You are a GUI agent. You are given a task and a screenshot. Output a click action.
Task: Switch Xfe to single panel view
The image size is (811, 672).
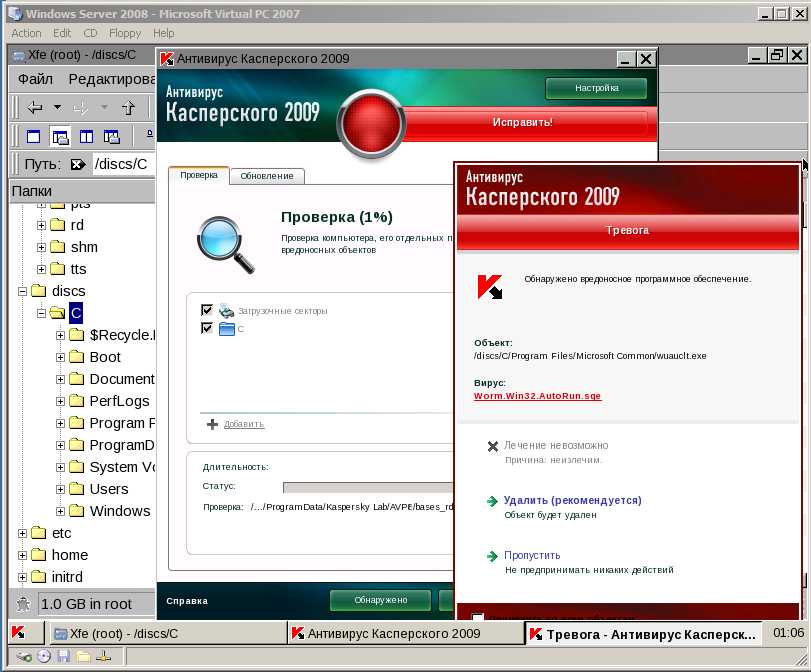click(x=34, y=137)
